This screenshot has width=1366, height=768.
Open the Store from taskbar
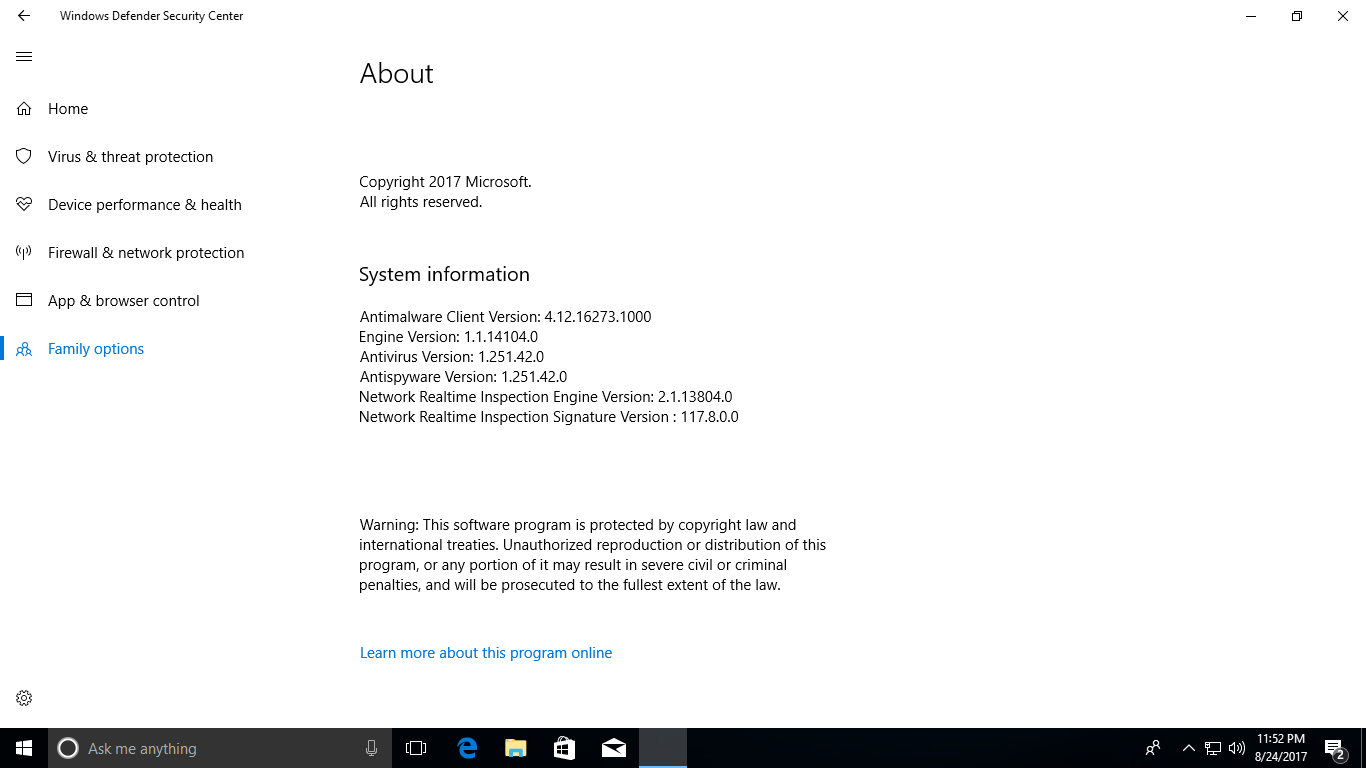(564, 748)
